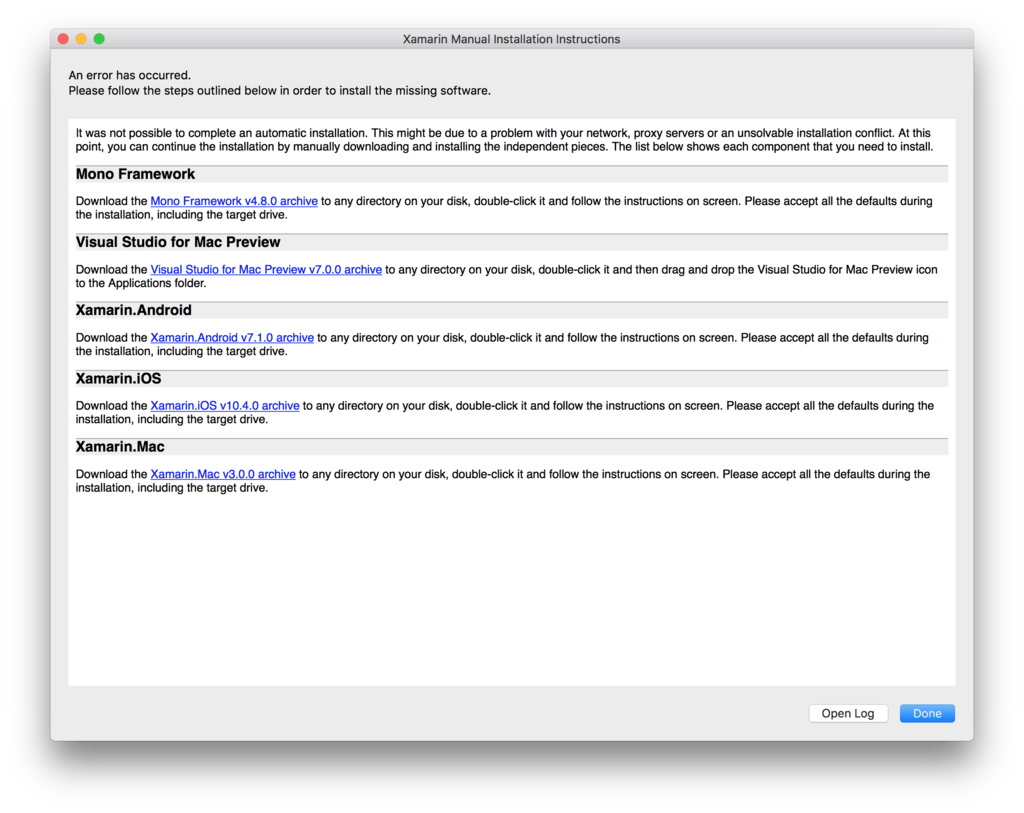The height and width of the screenshot is (813, 1024).
Task: Open the Visual Studio for Mac Preview v7.0.0 archive link
Action: click(266, 270)
